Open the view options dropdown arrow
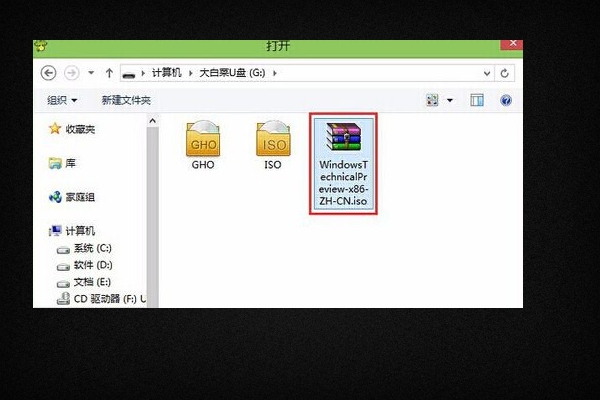 450,101
